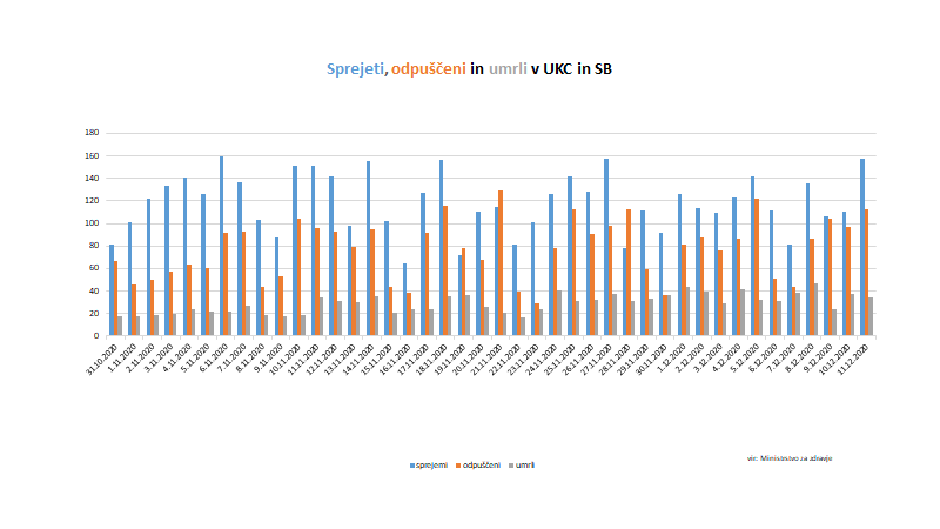This screenshot has height=529, width=940.
Task: Click the 'vir: Ministrstvo za zdravje' source text
Action: click(x=789, y=457)
